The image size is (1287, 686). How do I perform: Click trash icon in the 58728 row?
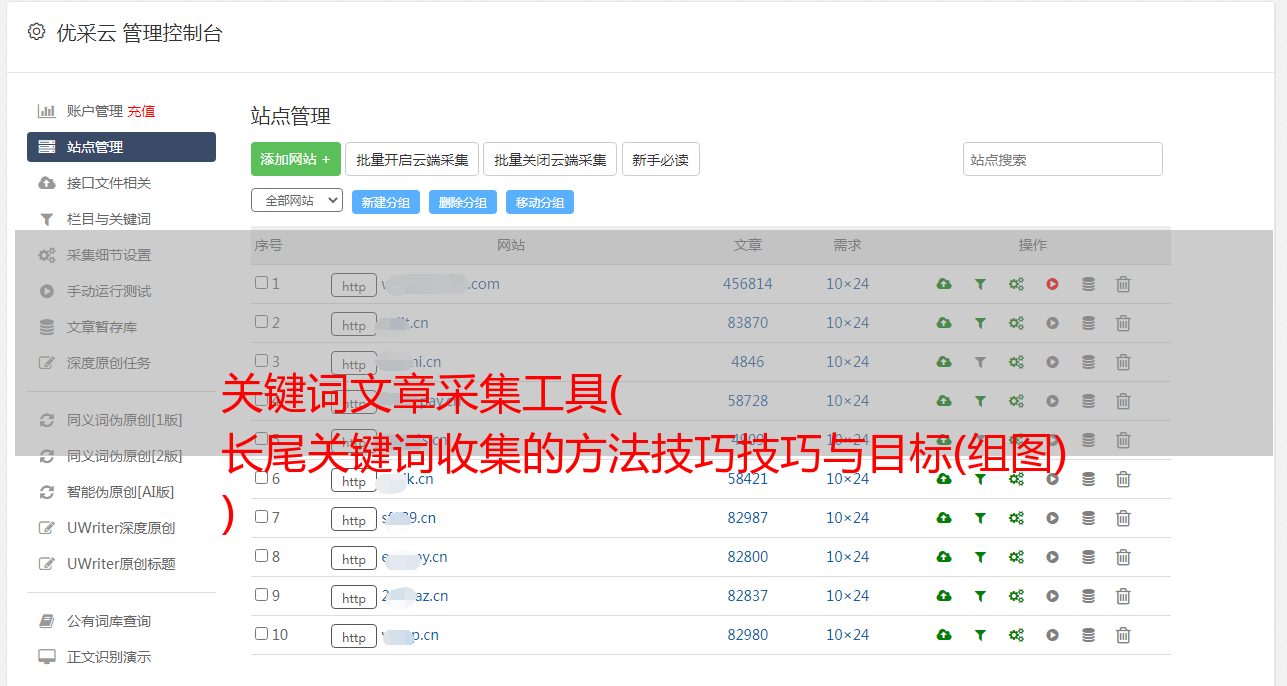[1123, 401]
